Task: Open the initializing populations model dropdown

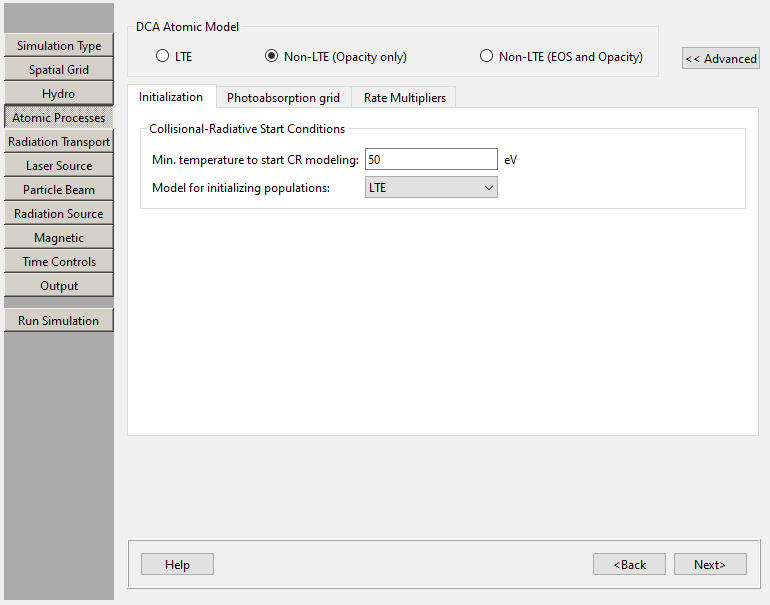Action: coord(431,187)
